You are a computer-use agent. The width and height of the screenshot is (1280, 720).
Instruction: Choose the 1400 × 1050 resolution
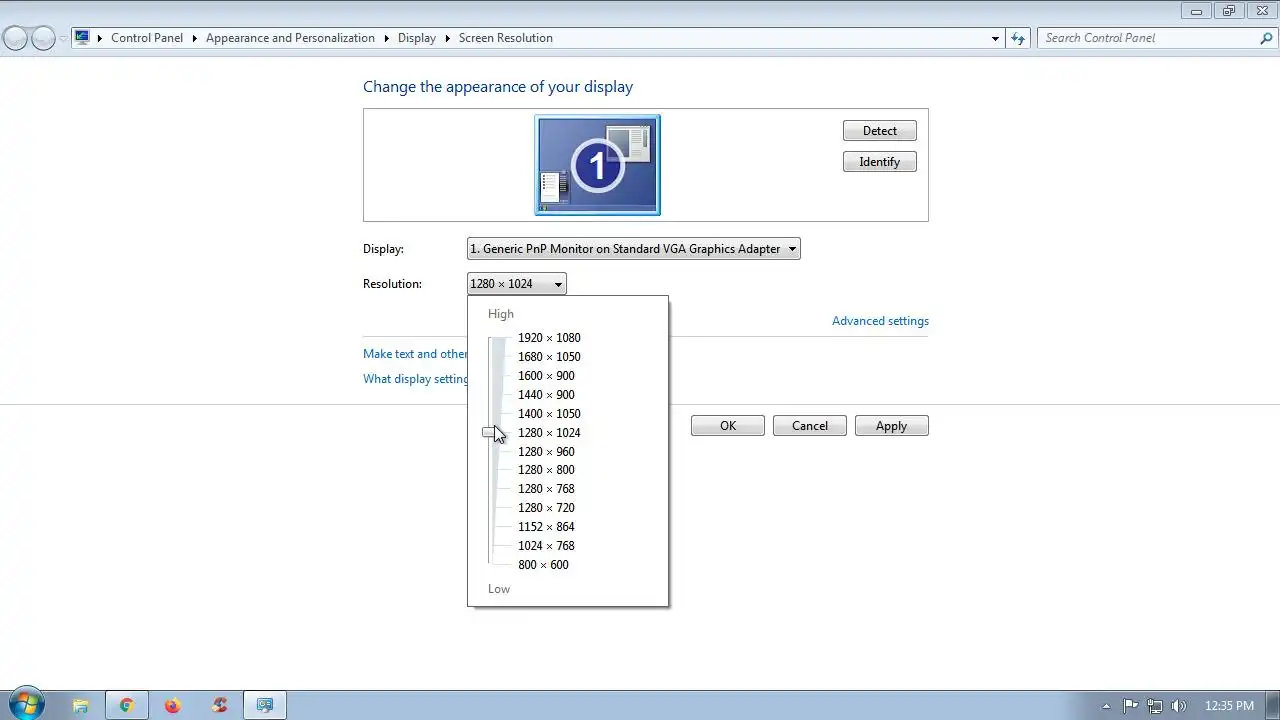click(549, 414)
